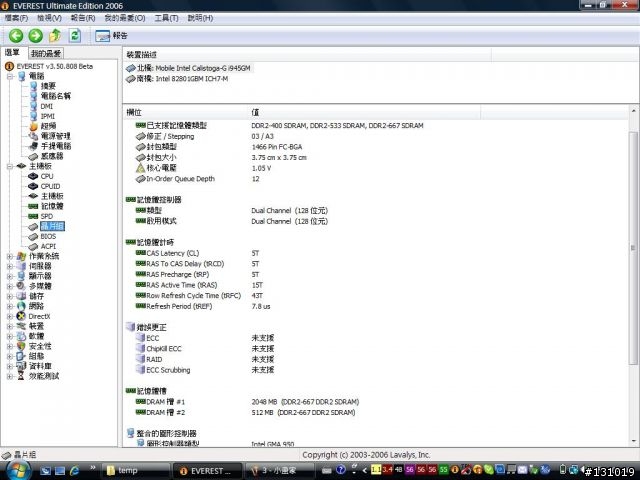This screenshot has width=640, height=480.
Task: Select the 效能測試 benchmark hourglass category
Action: [44, 376]
